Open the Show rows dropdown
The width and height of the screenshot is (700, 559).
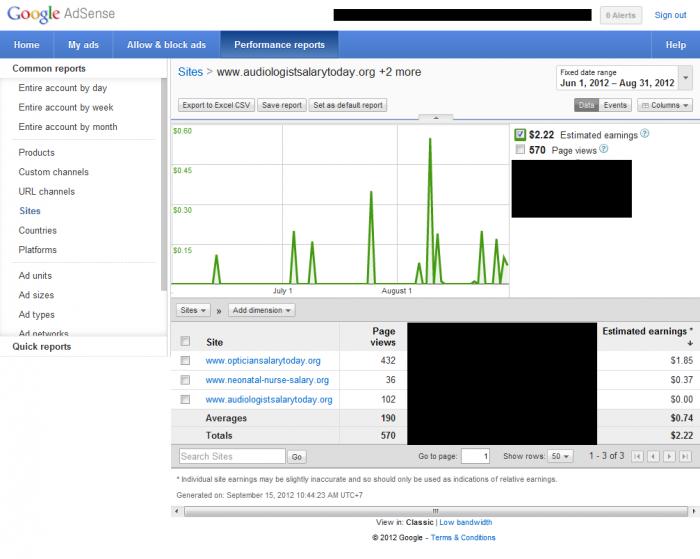pos(560,456)
